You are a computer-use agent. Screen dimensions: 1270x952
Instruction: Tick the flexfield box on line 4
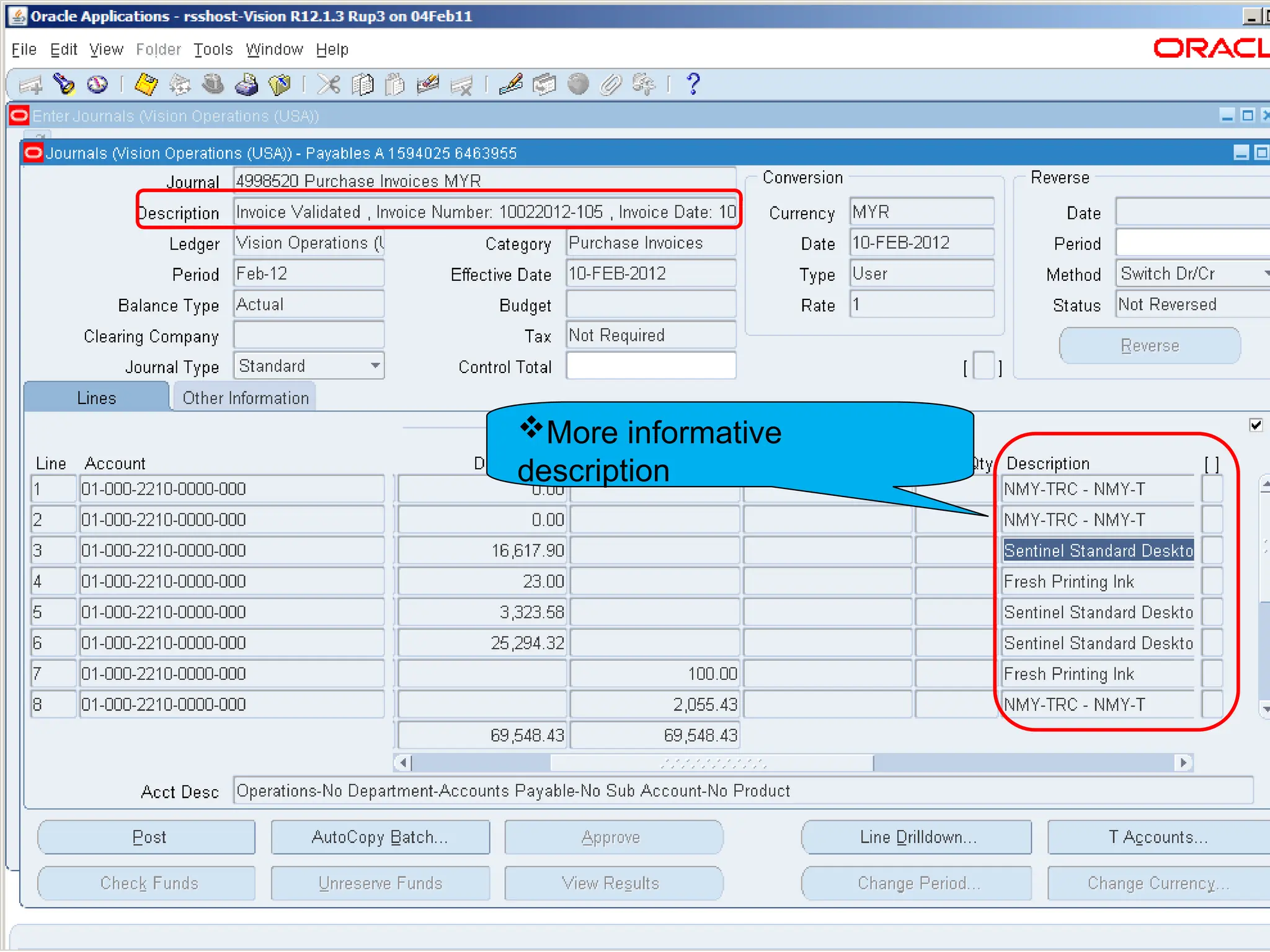1212,581
